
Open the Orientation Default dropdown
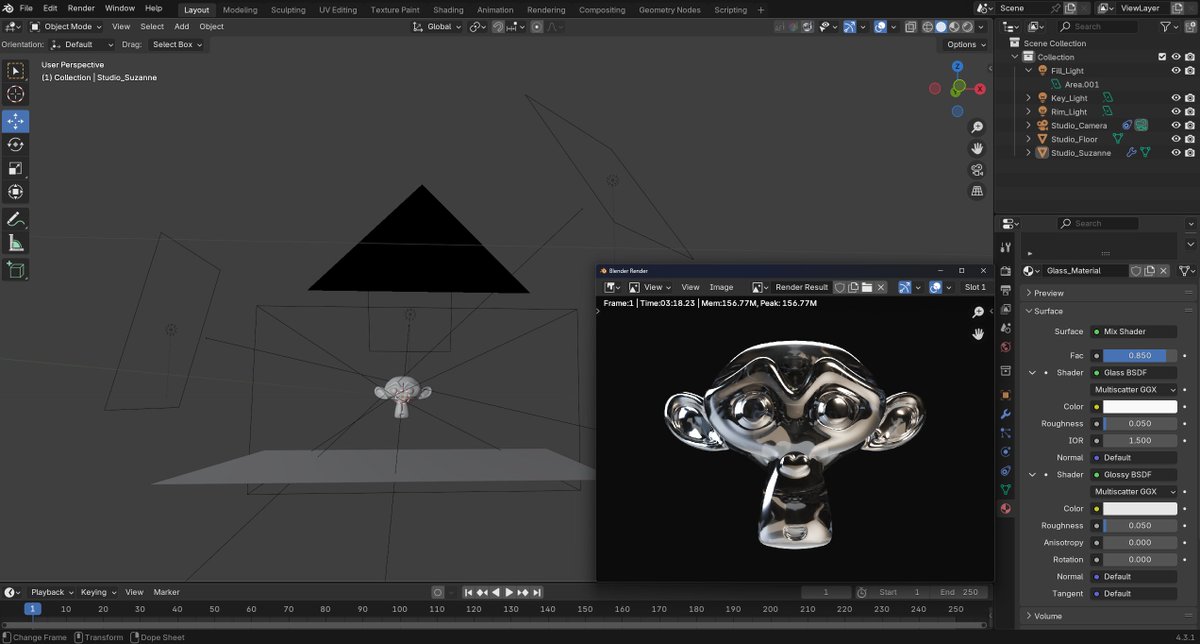pos(82,45)
